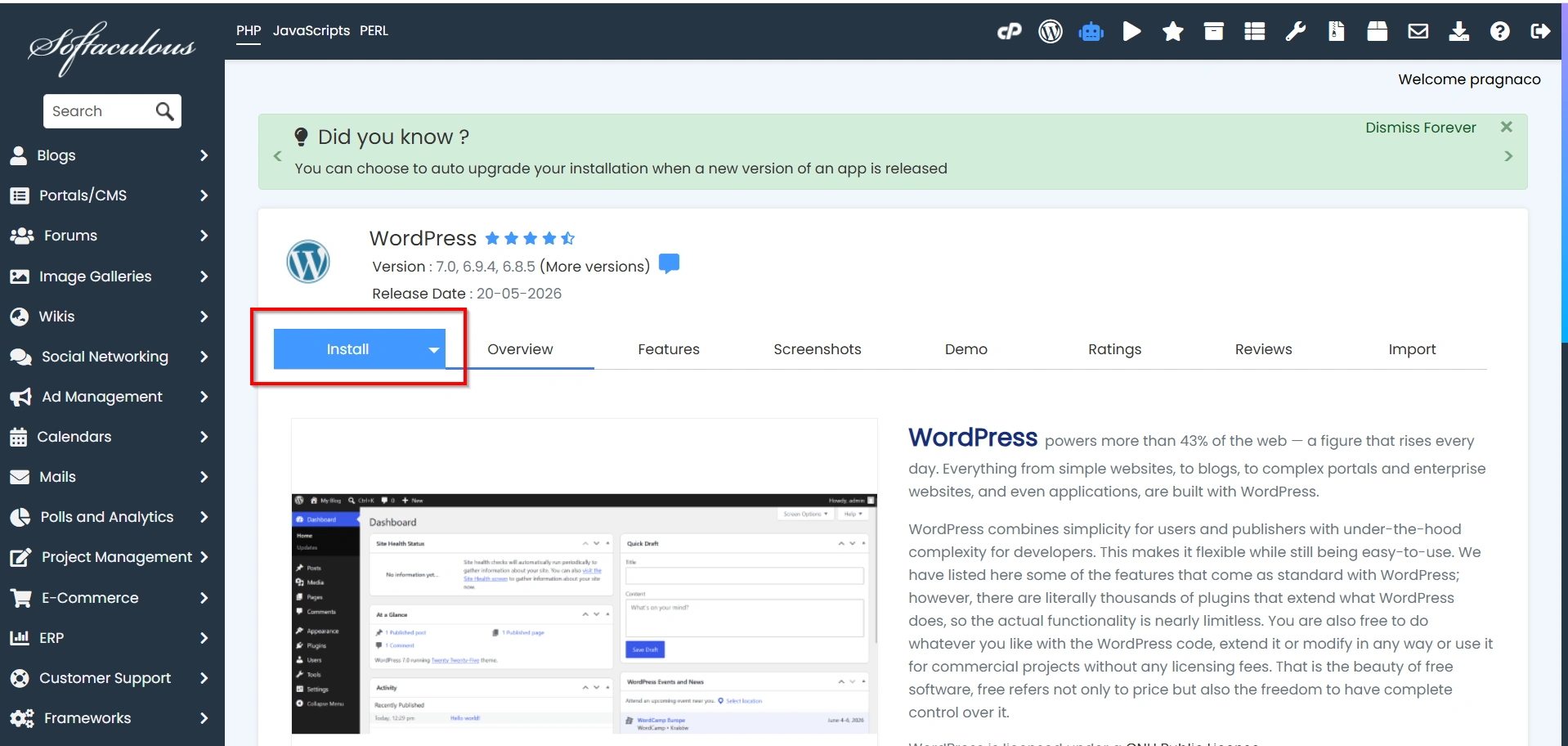
Task: Switch to the JavaScripts tab
Action: tap(311, 31)
